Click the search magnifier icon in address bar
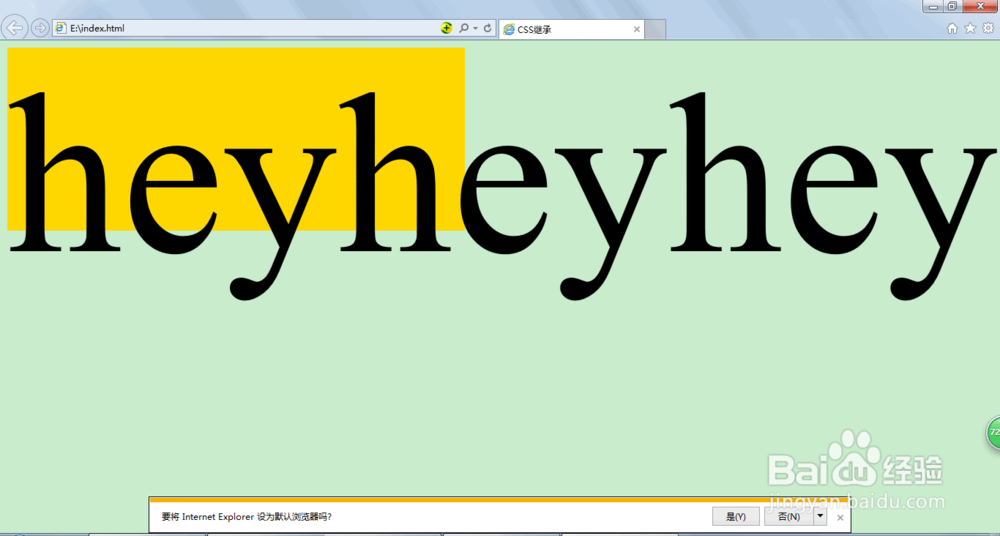The image size is (1000, 536). 464,28
